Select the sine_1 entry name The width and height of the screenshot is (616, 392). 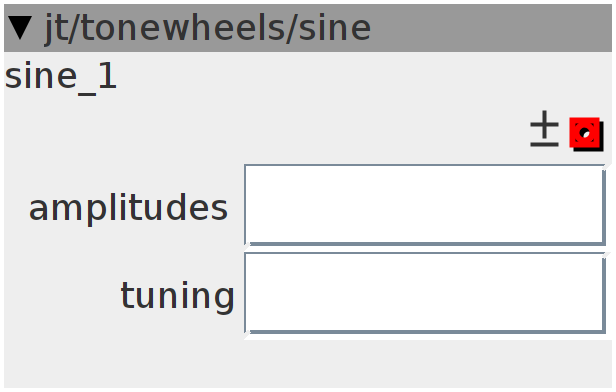[61, 77]
